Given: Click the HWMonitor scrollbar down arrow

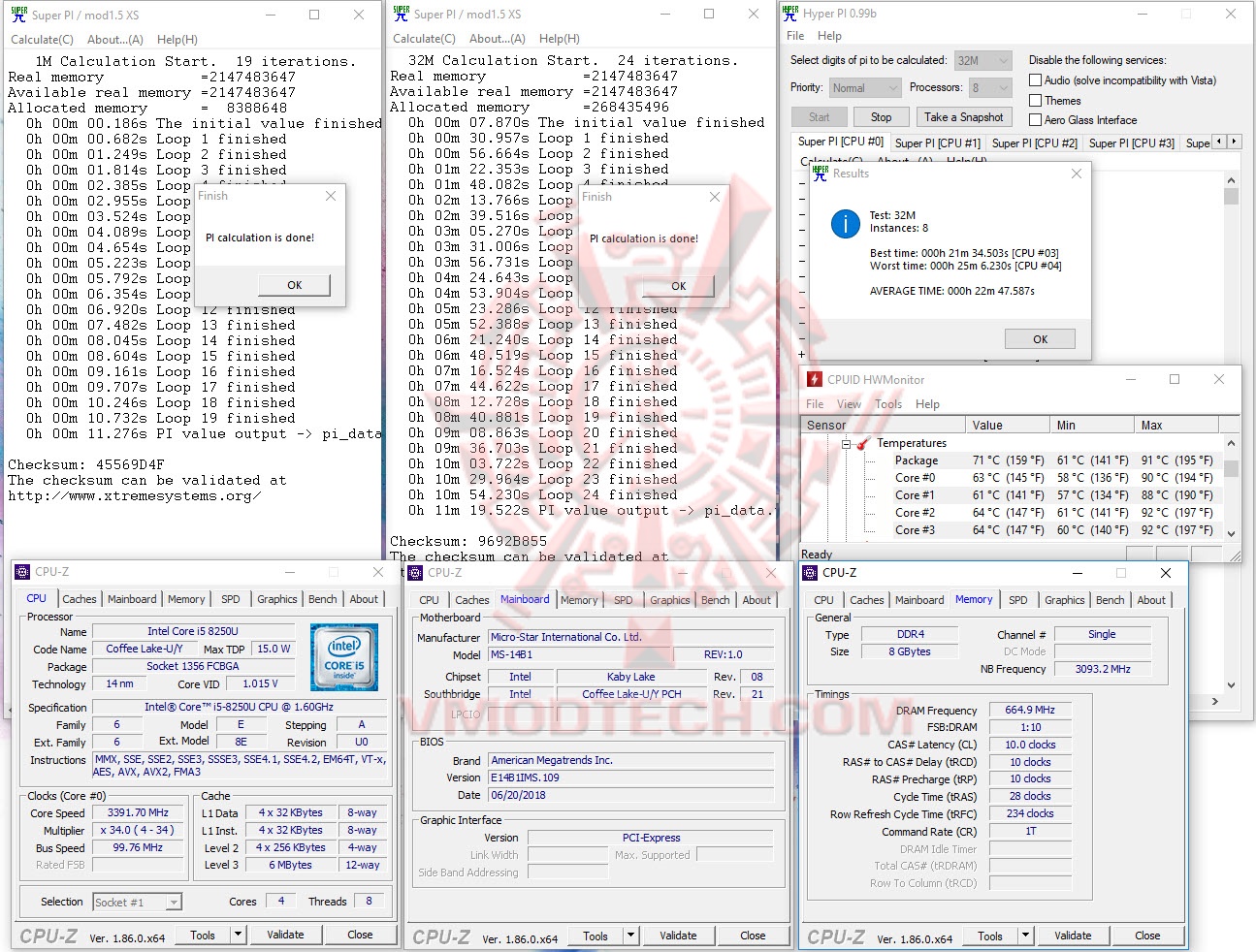Looking at the screenshot, I should coord(1232,533).
